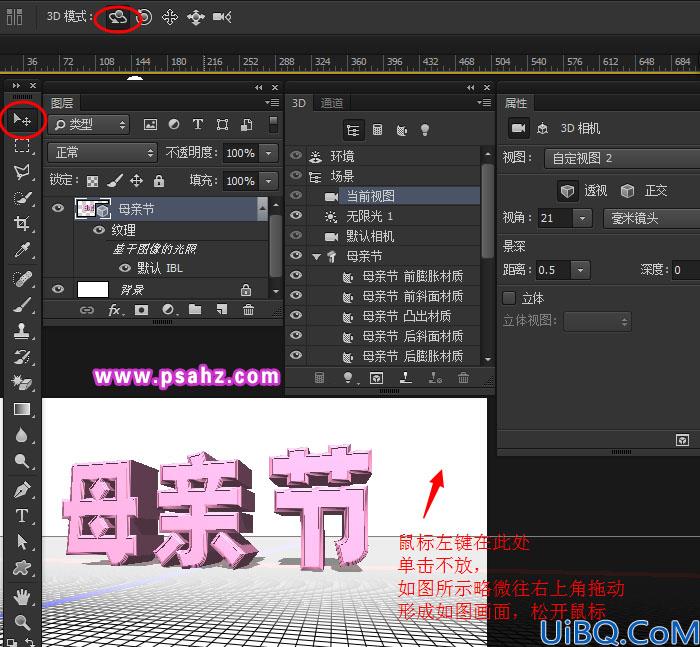The width and height of the screenshot is (700, 647).
Task: Select the Eyedropper tool
Action: 21,250
